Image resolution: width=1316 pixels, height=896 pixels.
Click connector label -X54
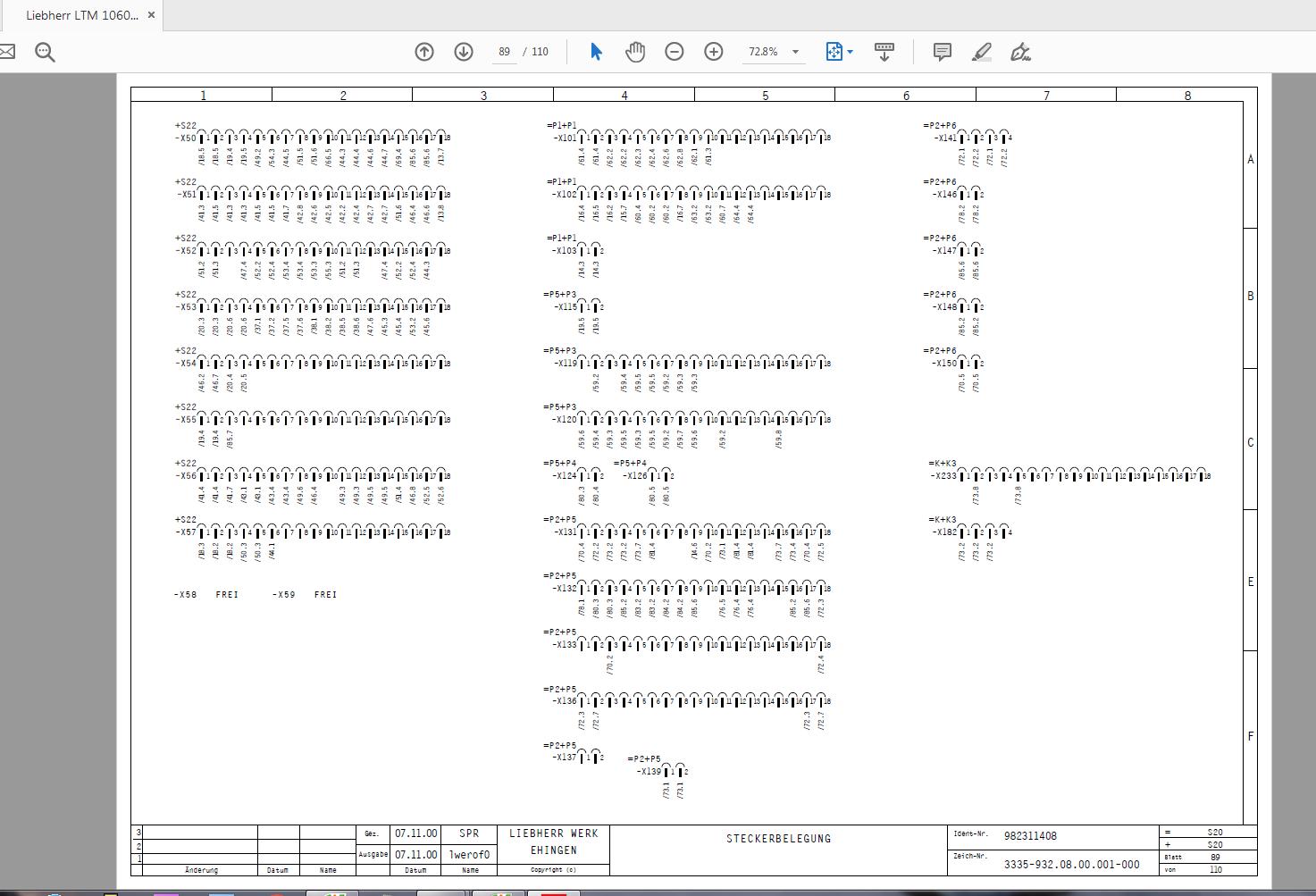tap(185, 364)
